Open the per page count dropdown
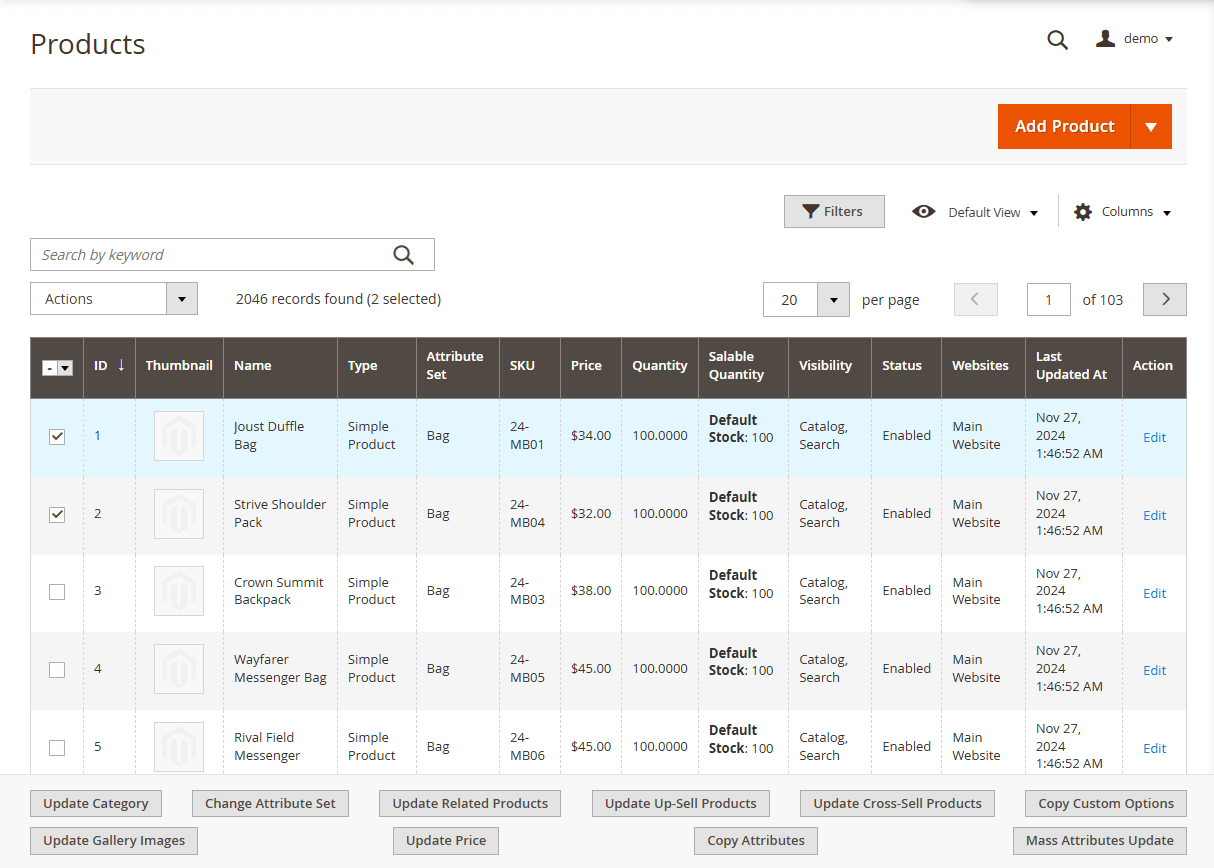The image size is (1214, 868). pos(833,300)
